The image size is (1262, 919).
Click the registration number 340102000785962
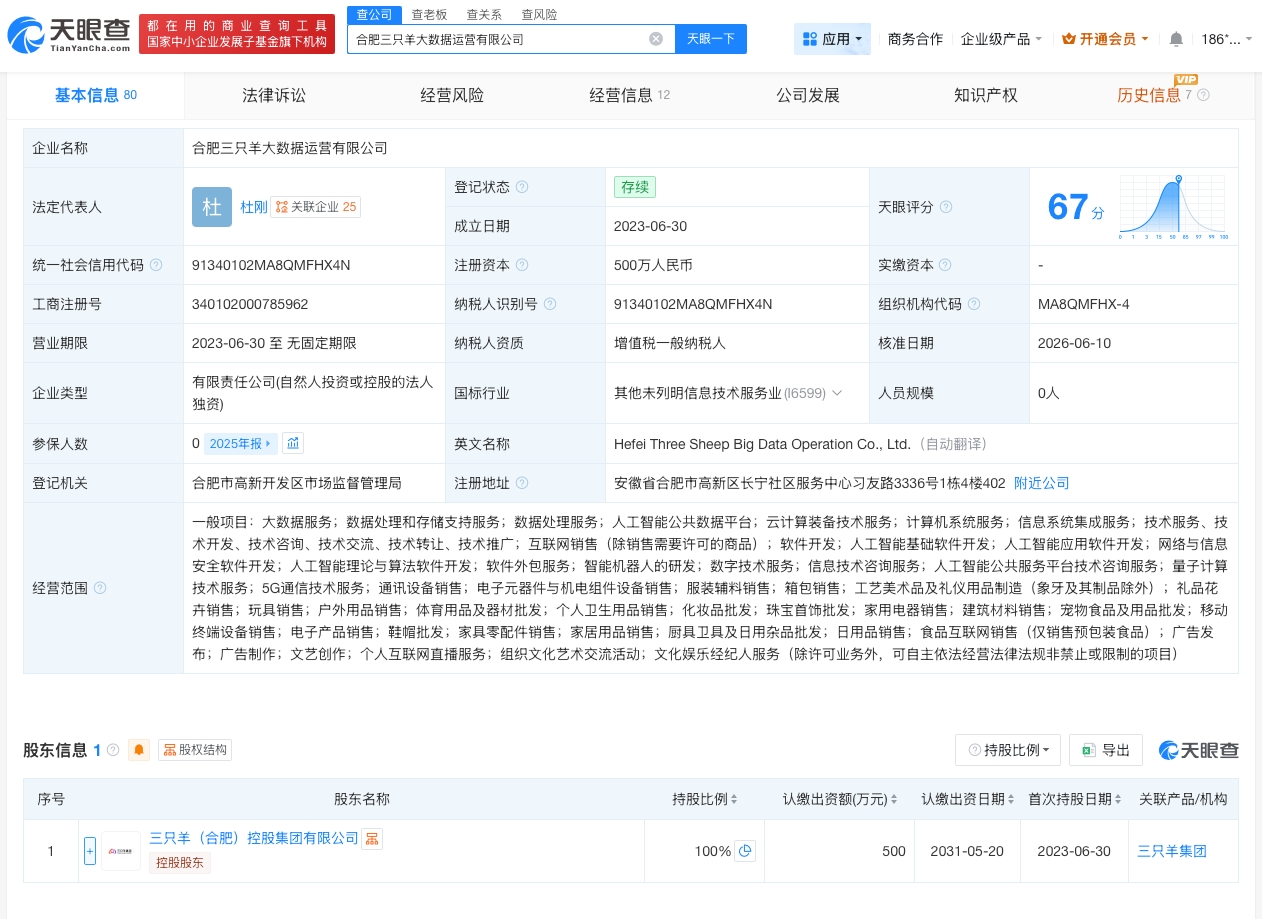click(250, 304)
